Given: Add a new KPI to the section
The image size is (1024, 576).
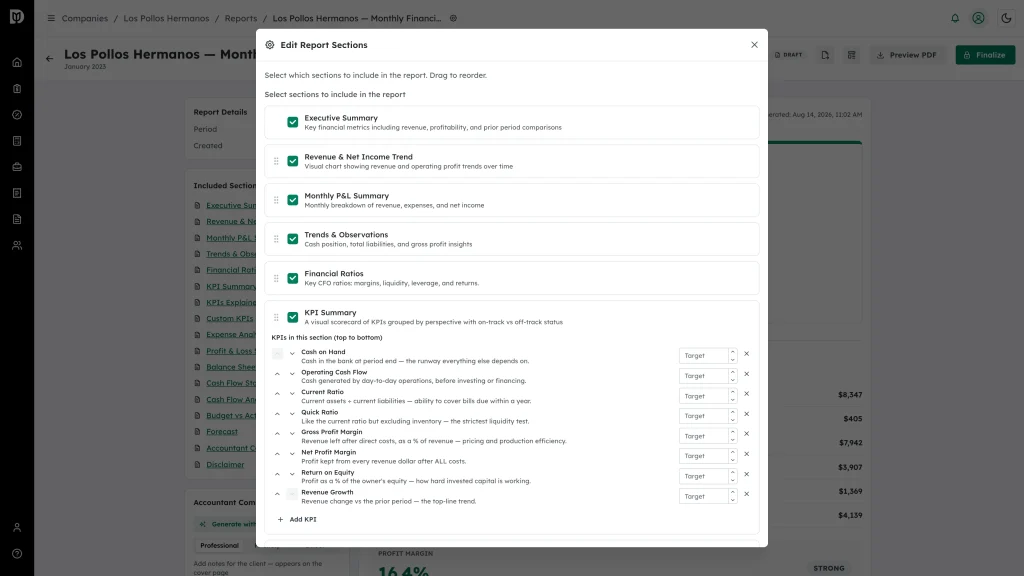Looking at the screenshot, I should 297,519.
